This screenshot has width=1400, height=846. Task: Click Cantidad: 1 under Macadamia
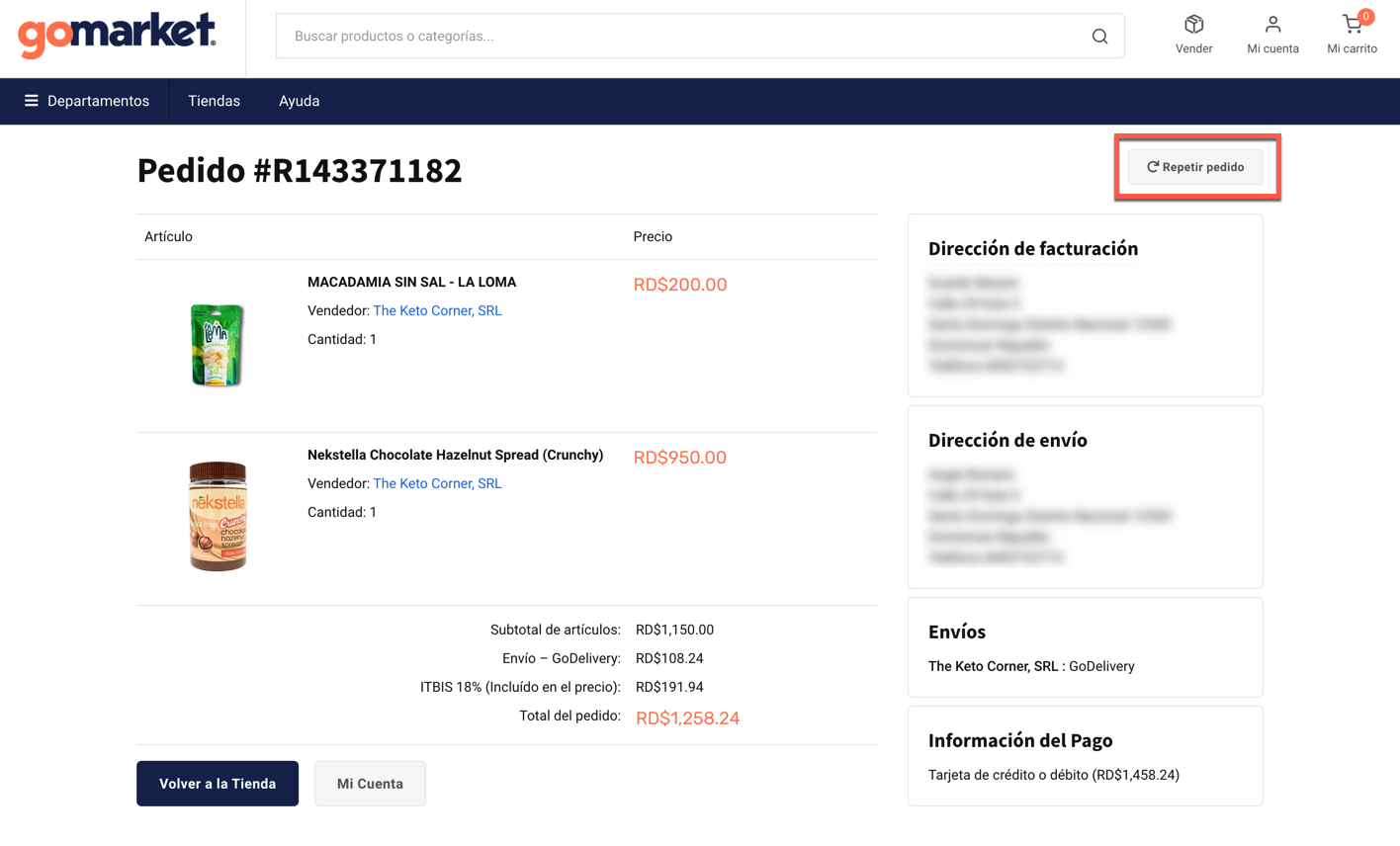342,339
